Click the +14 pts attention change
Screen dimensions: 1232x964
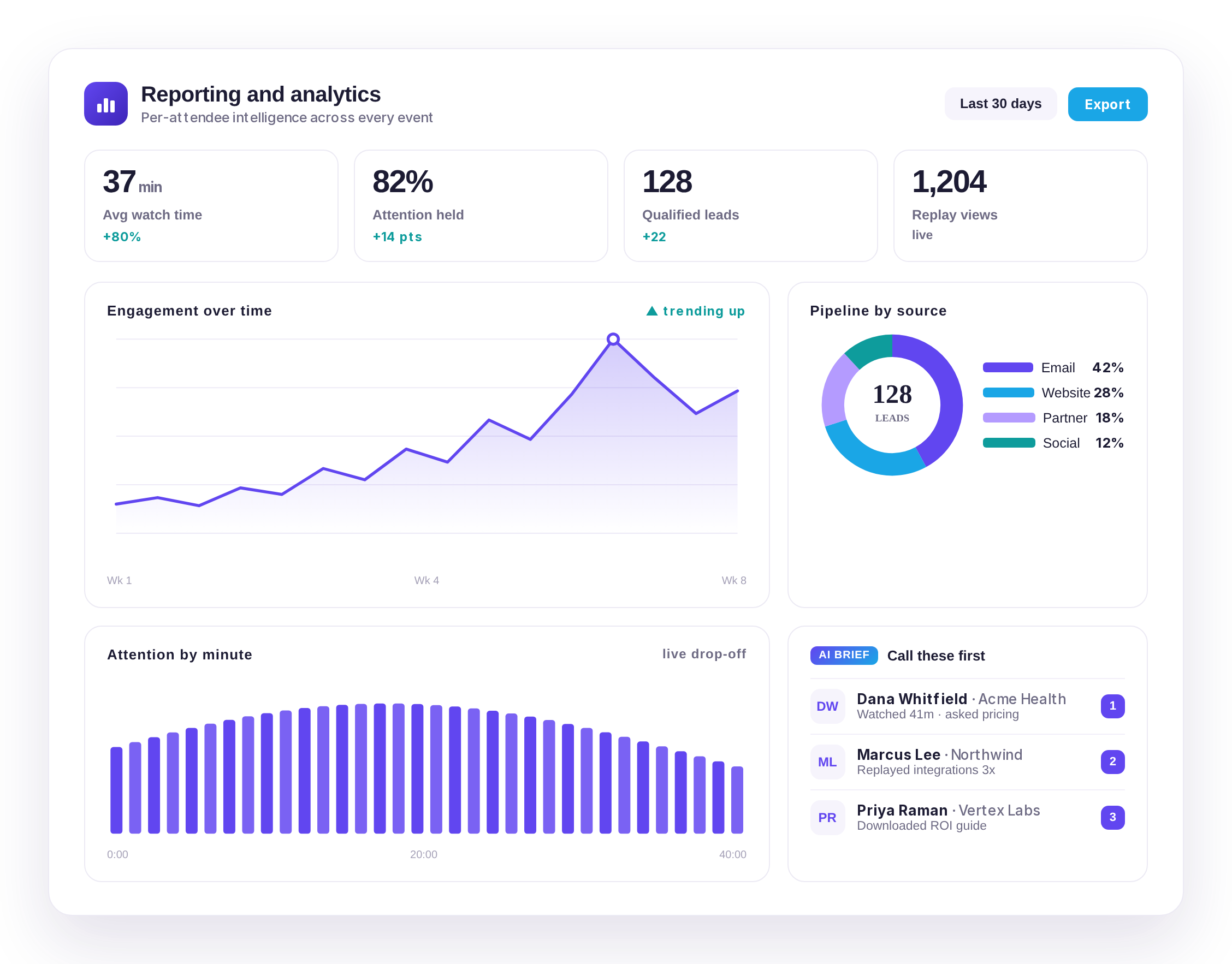click(x=398, y=237)
